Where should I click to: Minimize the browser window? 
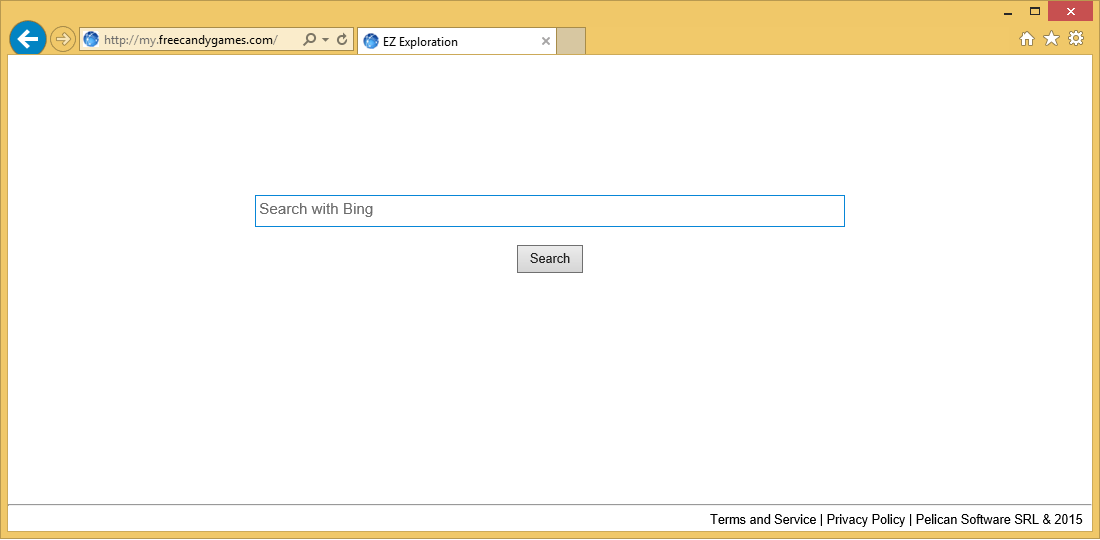click(1008, 12)
